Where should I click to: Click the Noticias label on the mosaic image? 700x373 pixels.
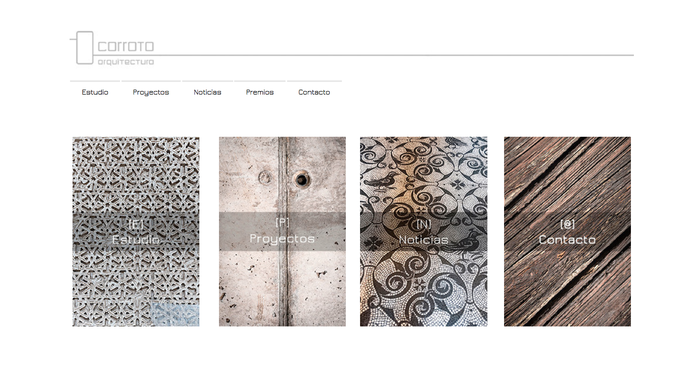coord(423,240)
